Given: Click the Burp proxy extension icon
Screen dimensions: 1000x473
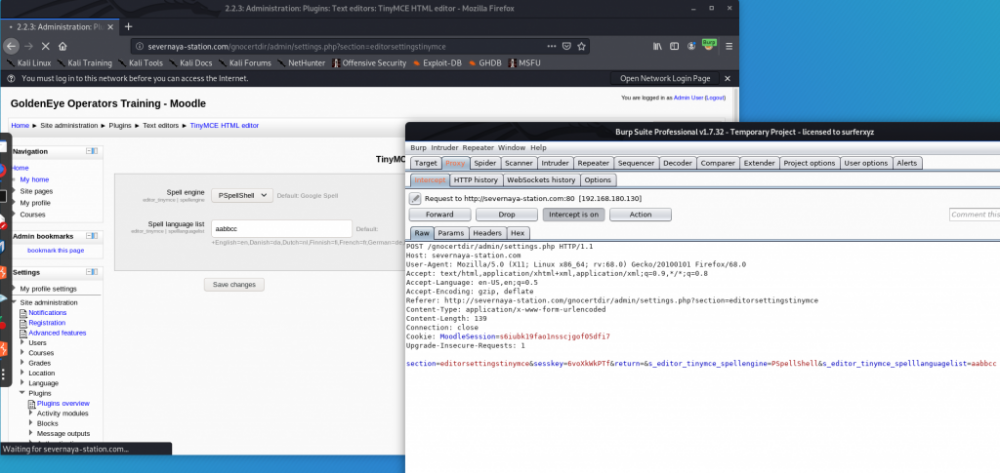Looking at the screenshot, I should coord(709,45).
